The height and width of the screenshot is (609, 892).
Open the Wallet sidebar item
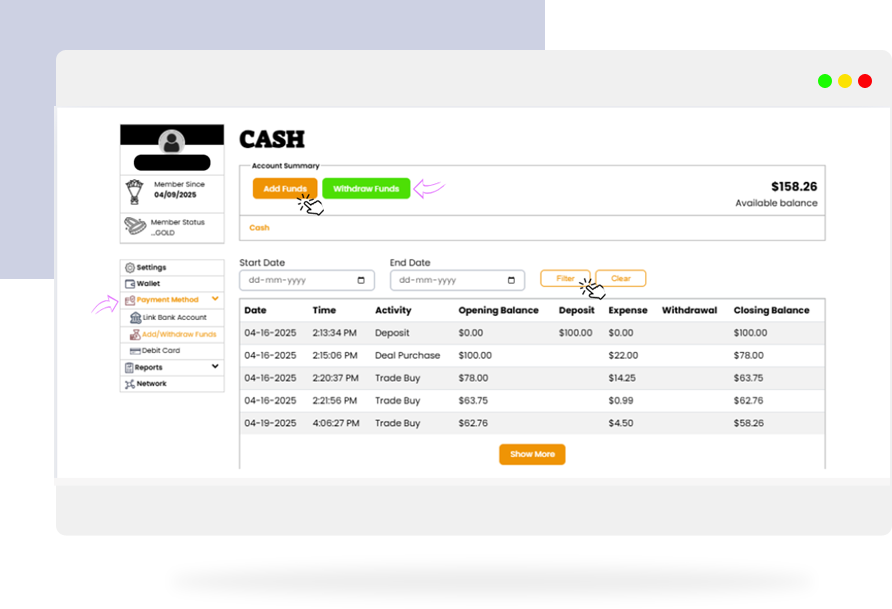click(148, 284)
